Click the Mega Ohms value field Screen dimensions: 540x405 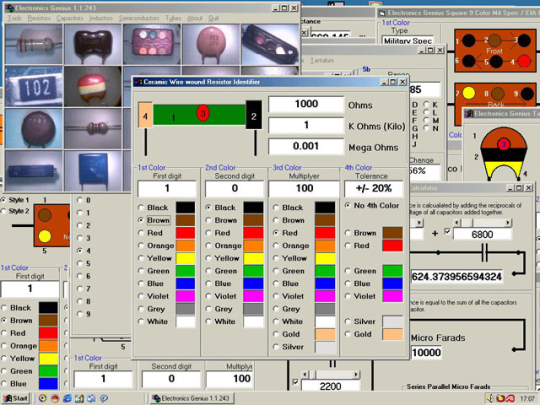pos(306,146)
